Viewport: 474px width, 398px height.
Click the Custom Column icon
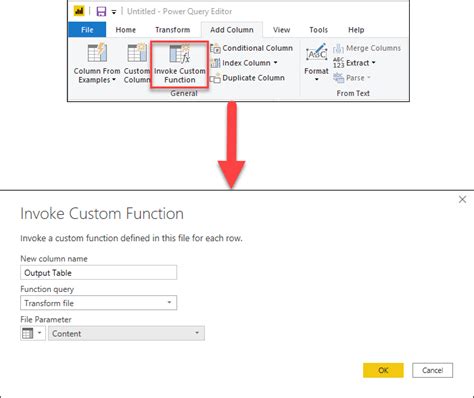click(x=137, y=53)
